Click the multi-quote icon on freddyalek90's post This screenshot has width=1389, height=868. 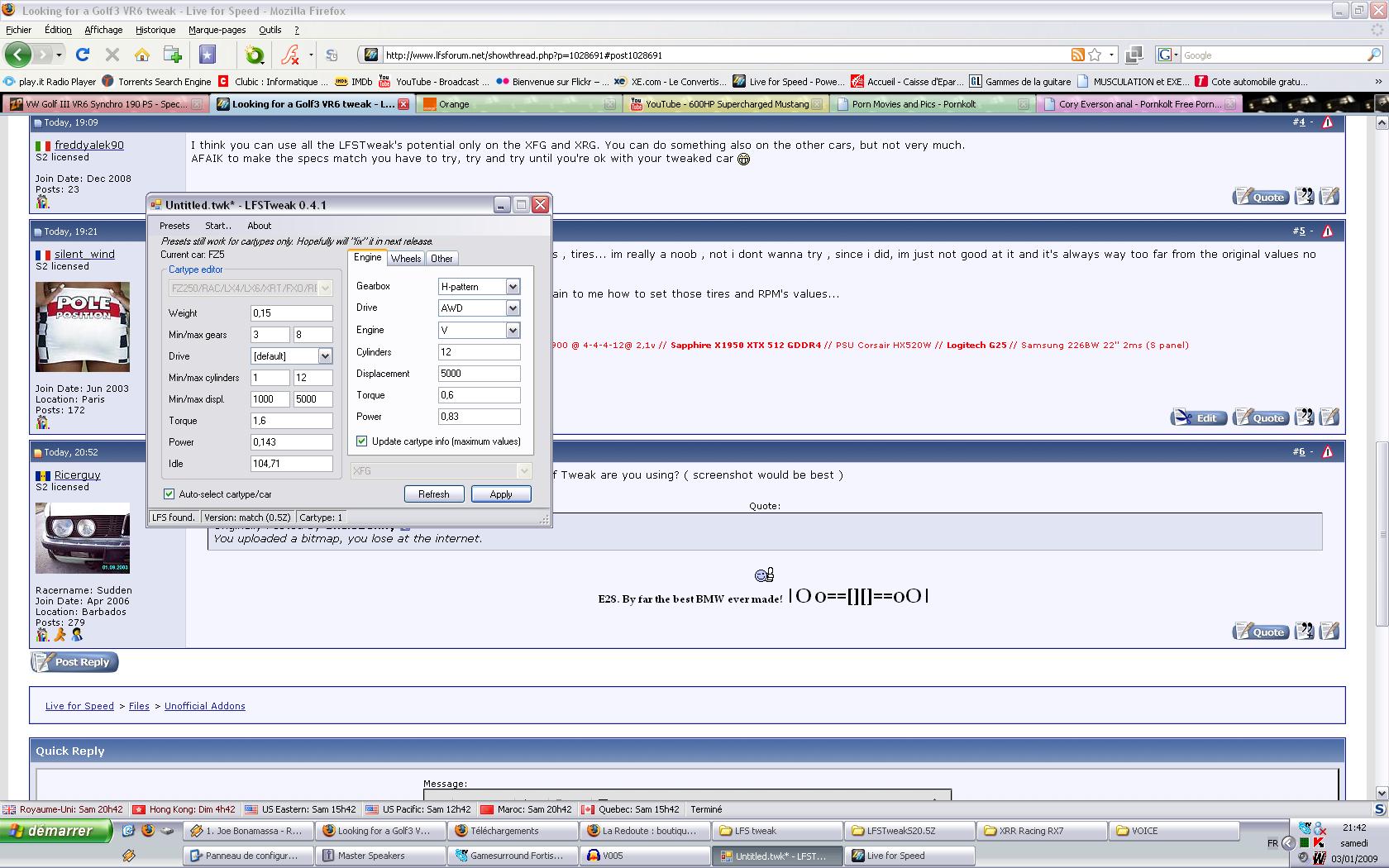[1304, 196]
